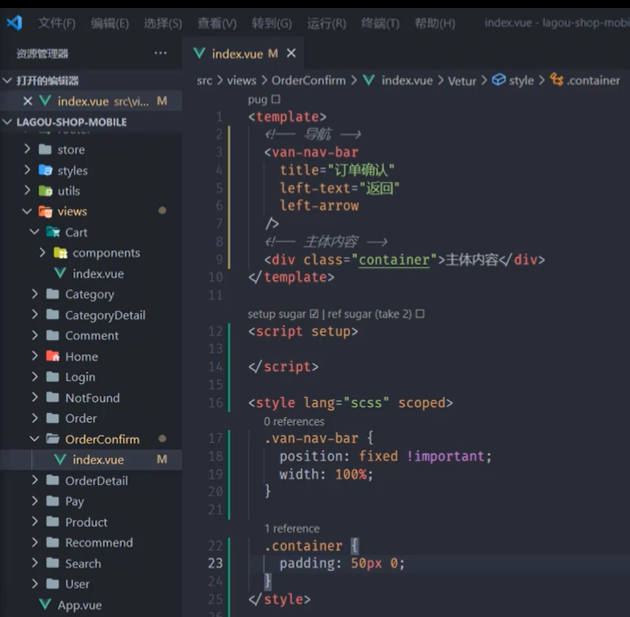
Task: Open the explorer panel more actions ellipsis
Action: (160, 53)
